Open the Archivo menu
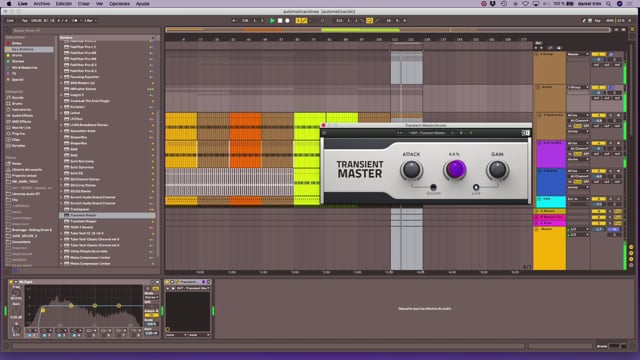640x360 pixels. click(42, 4)
